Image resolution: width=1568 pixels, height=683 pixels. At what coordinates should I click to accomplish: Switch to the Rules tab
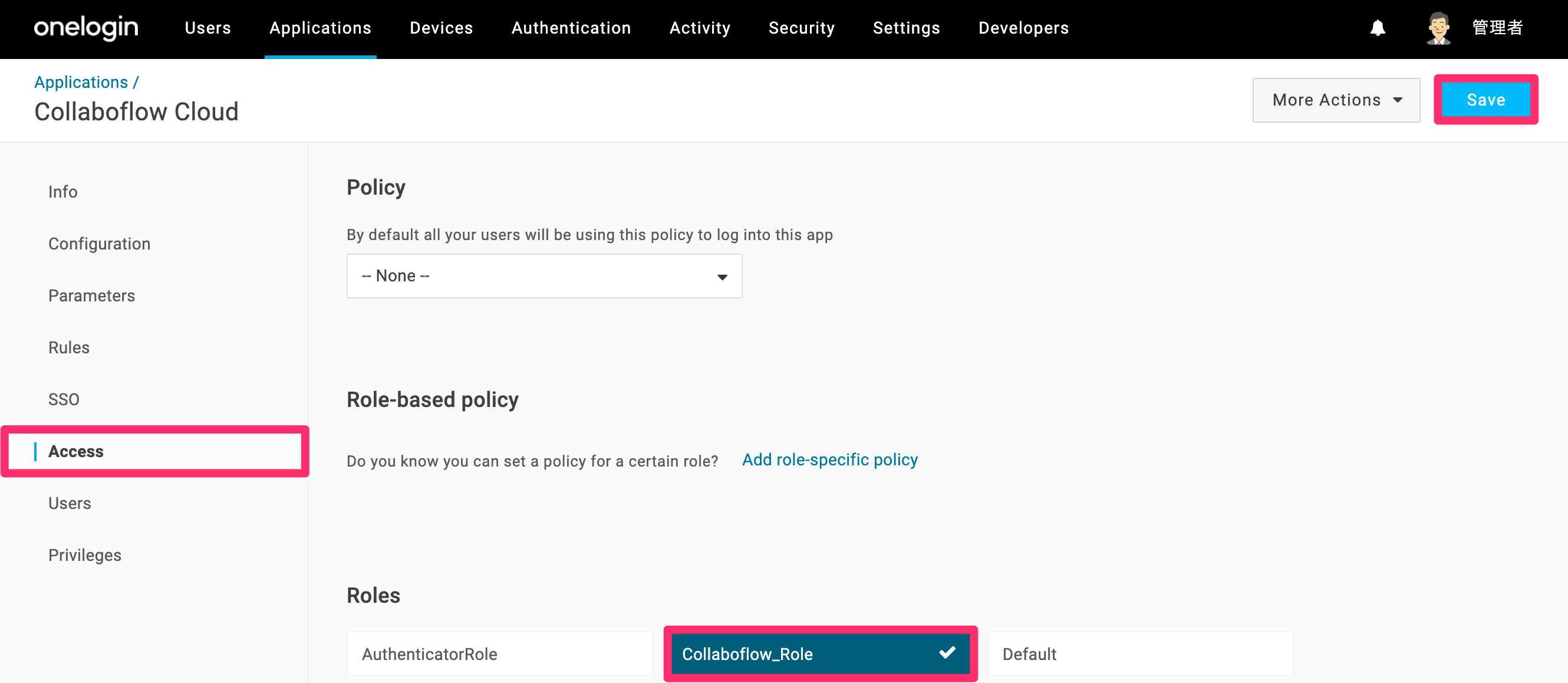tap(69, 347)
